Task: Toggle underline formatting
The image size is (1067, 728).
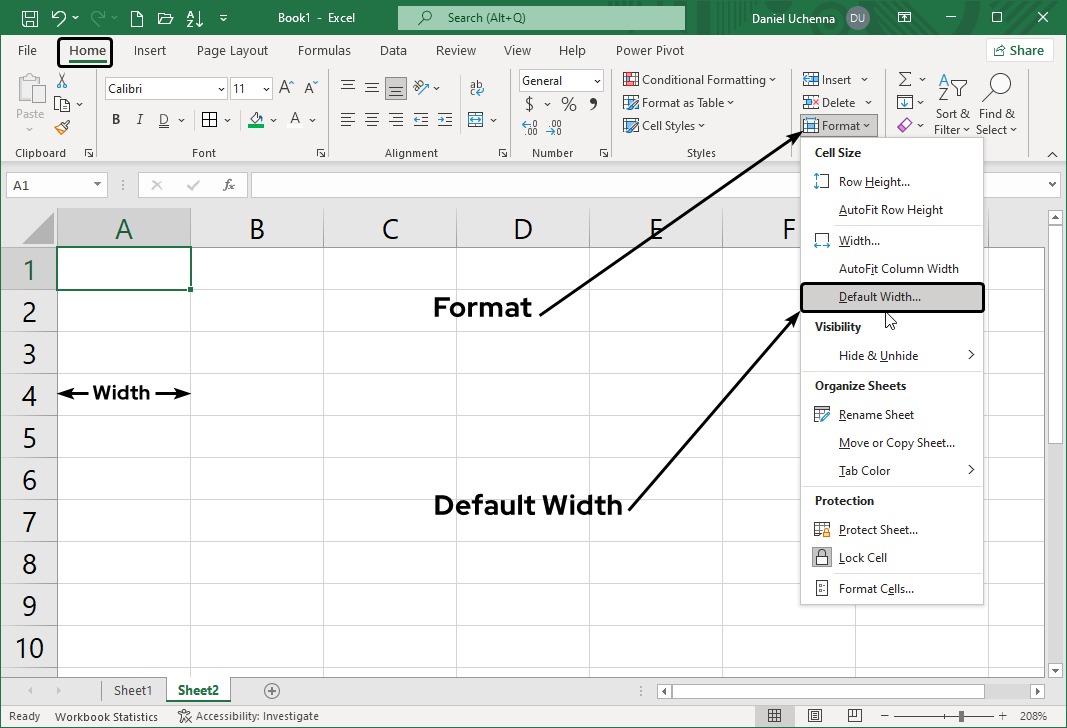Action: [161, 119]
